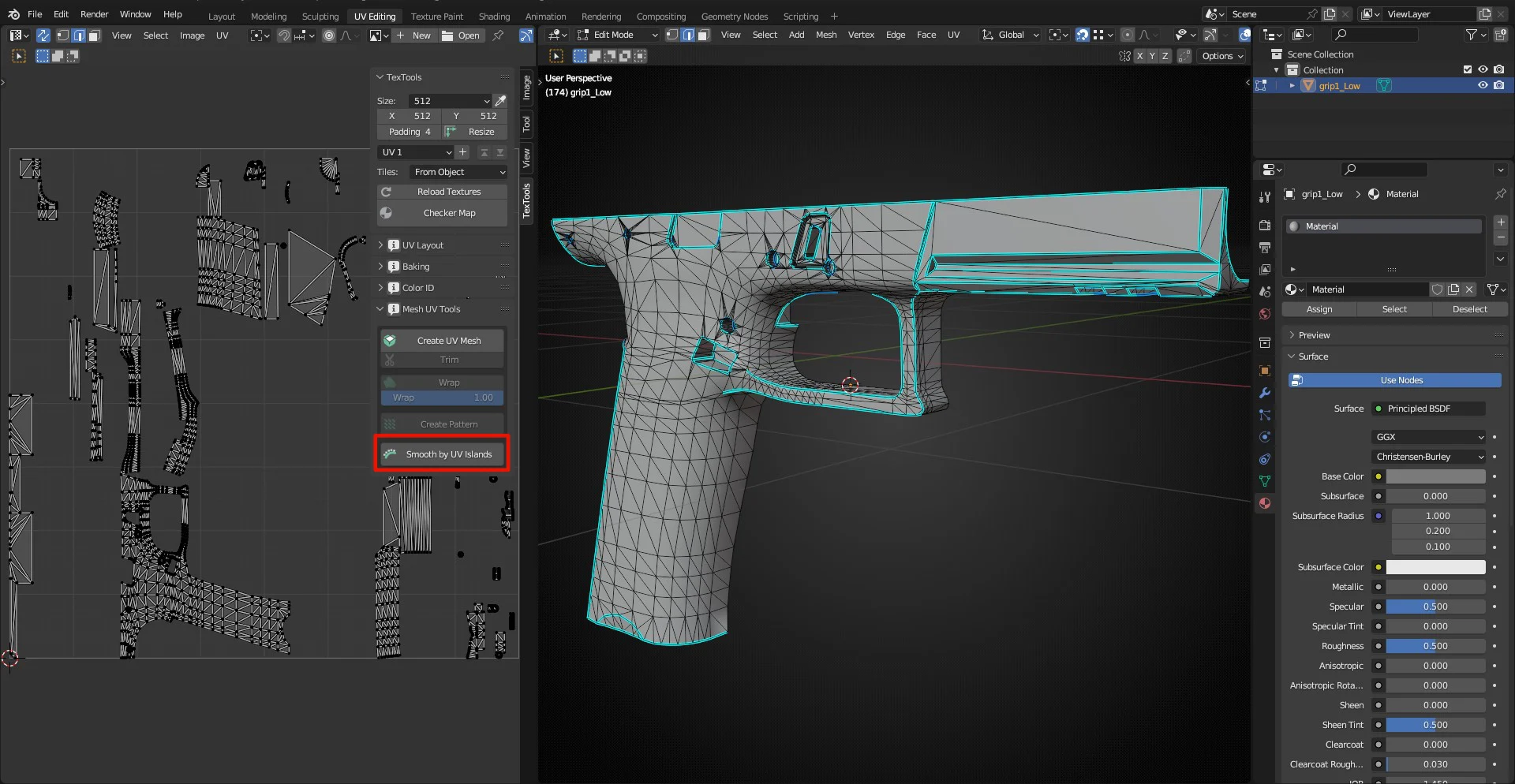The width and height of the screenshot is (1515, 784).
Task: Hide Collection with eye icon
Action: pos(1483,69)
